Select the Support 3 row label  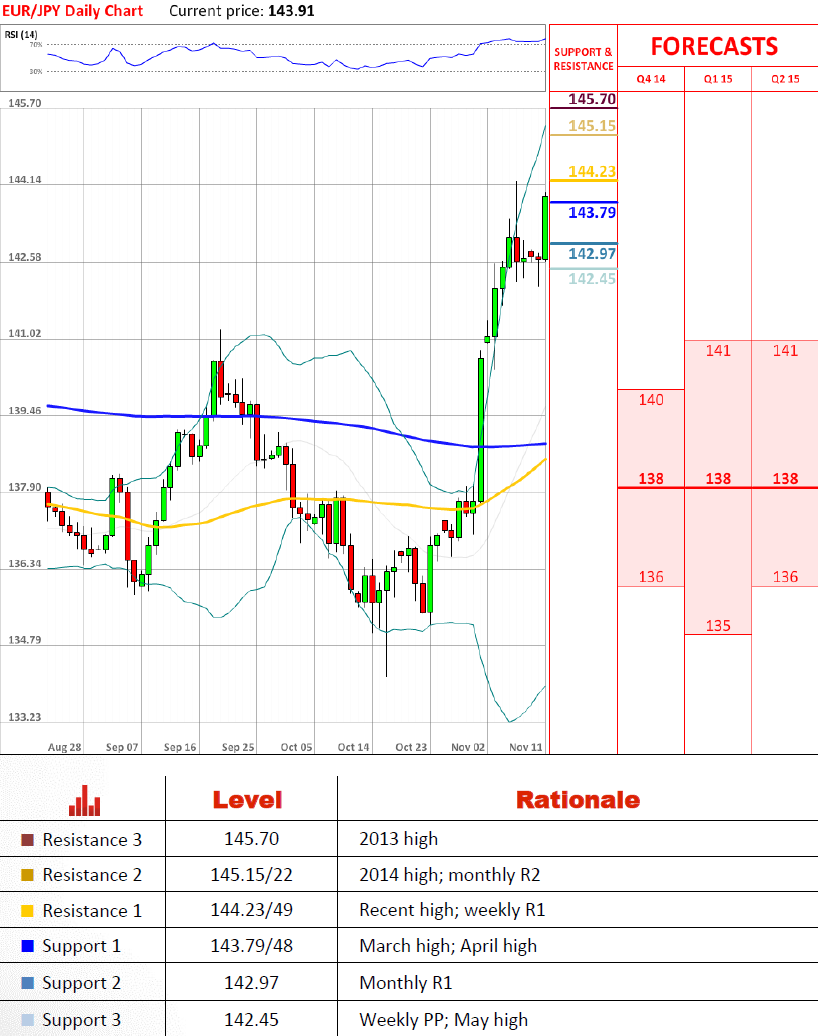tap(81, 1019)
